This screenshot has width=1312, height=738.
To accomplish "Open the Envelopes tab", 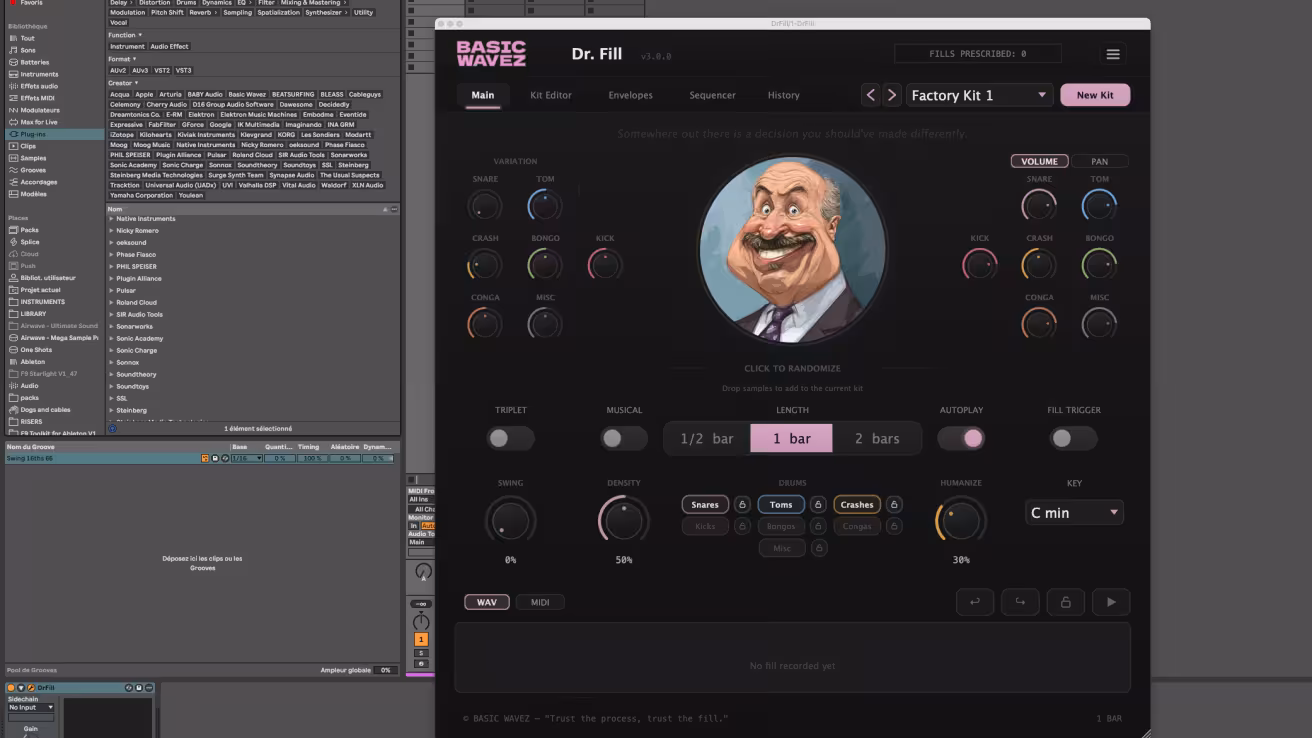I will pyautogui.click(x=630, y=95).
